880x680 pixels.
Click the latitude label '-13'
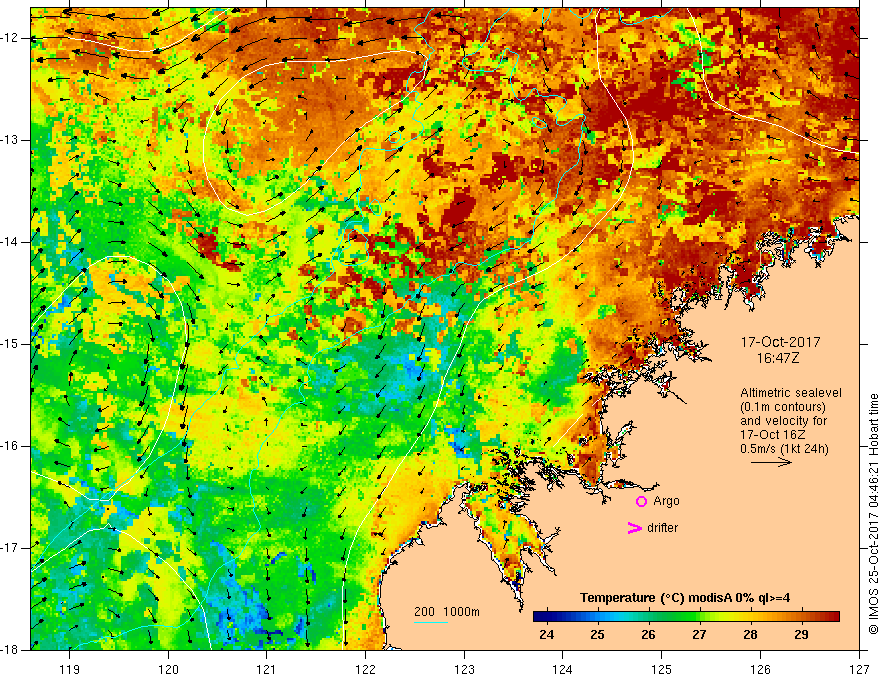tap(11, 140)
